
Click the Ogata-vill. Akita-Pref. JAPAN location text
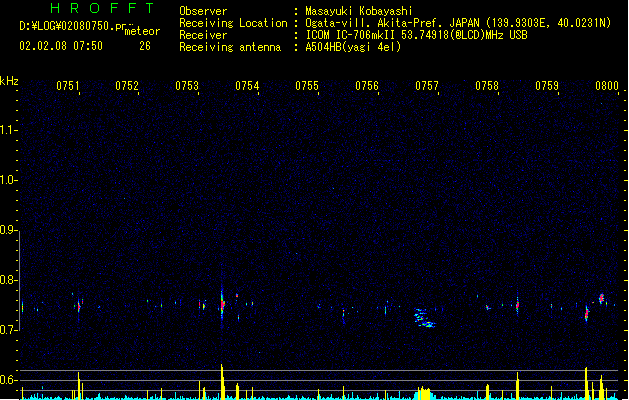tap(458, 23)
